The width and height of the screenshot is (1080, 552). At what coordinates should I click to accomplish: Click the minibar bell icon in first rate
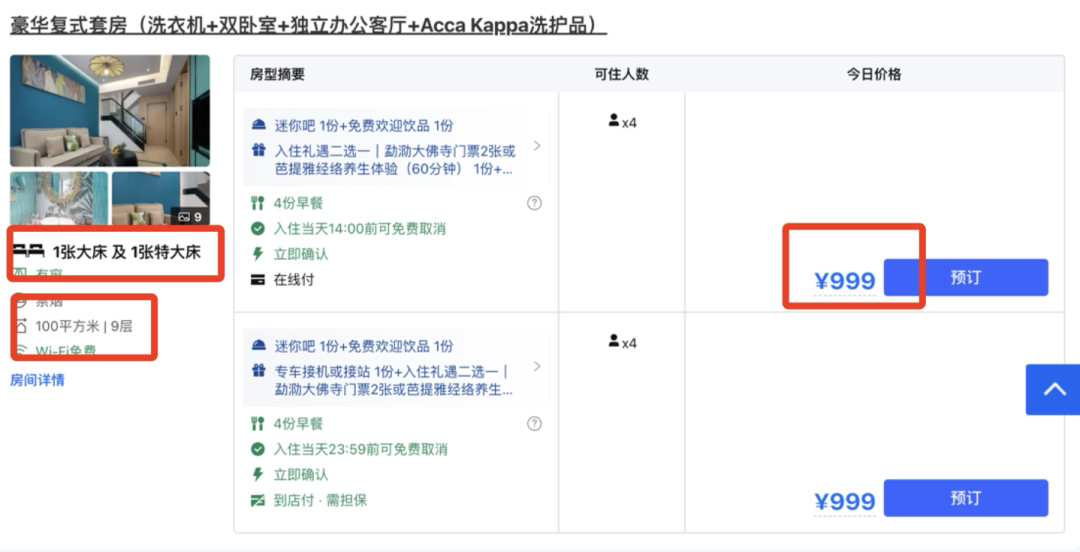[x=258, y=125]
